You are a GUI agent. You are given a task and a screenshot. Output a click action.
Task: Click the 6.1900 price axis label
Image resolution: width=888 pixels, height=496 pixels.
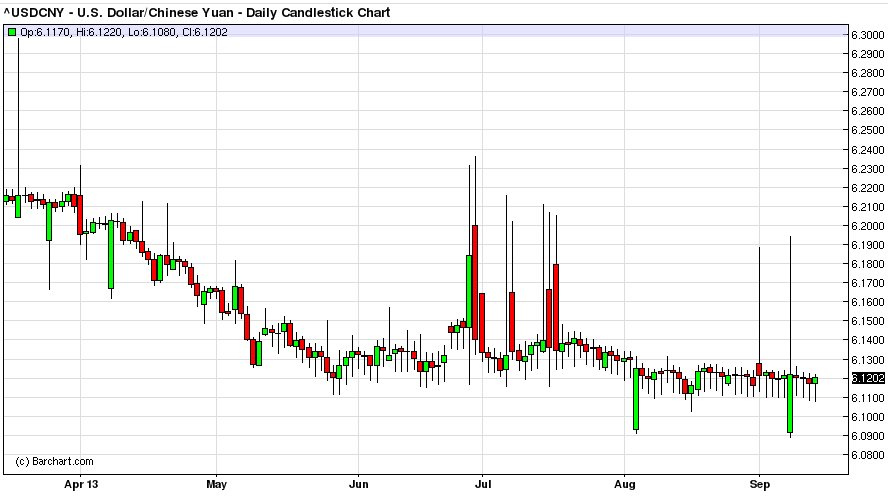coord(868,245)
